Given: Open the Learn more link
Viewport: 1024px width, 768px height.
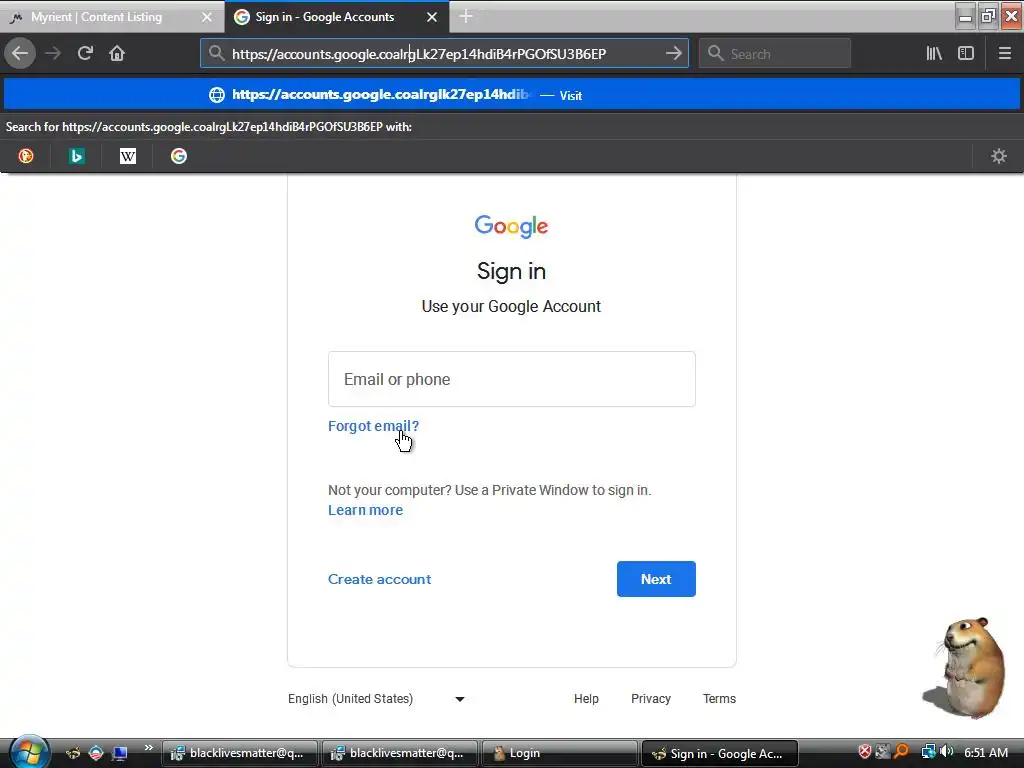Looking at the screenshot, I should (365, 510).
